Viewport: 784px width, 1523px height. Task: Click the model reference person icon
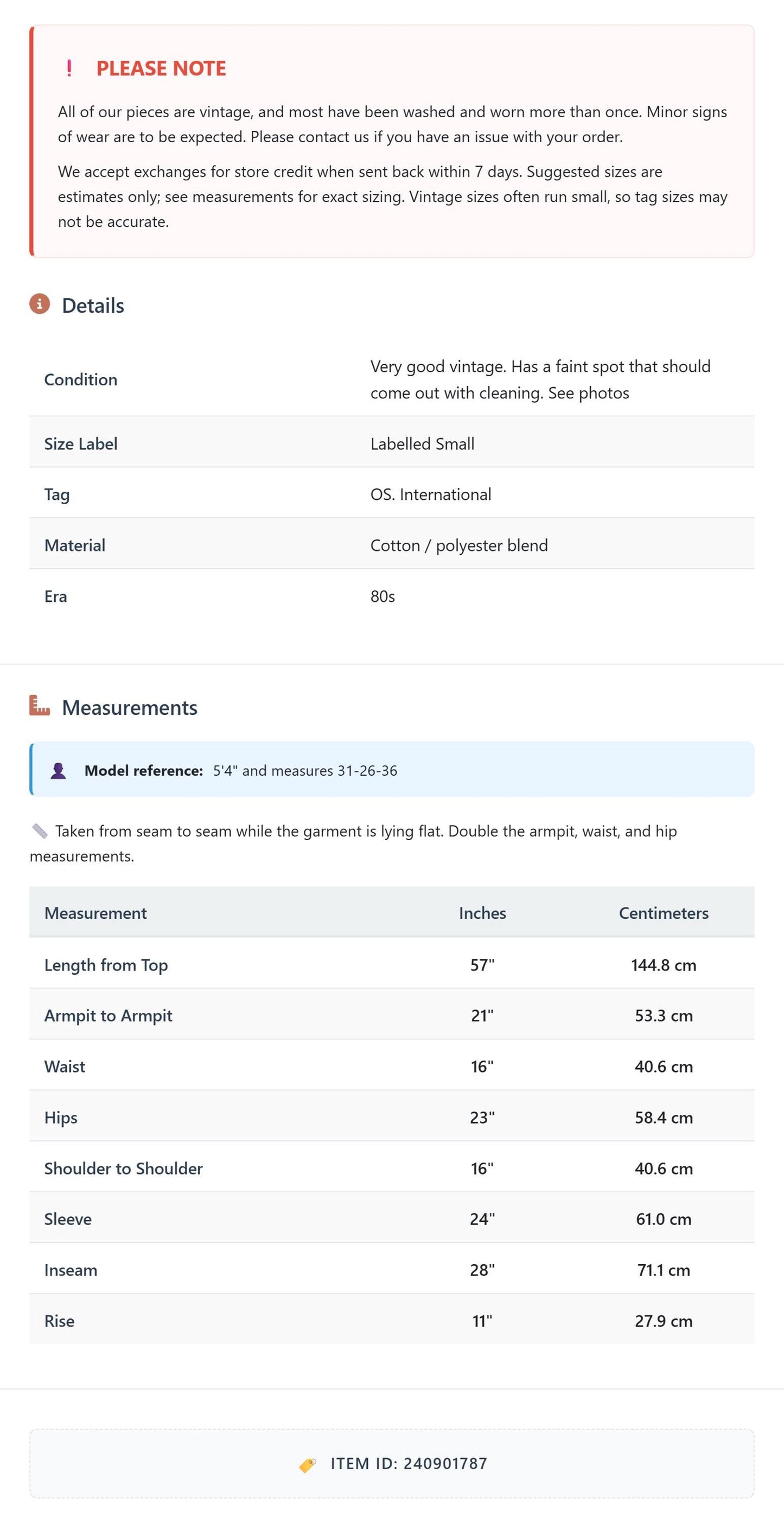[x=59, y=770]
